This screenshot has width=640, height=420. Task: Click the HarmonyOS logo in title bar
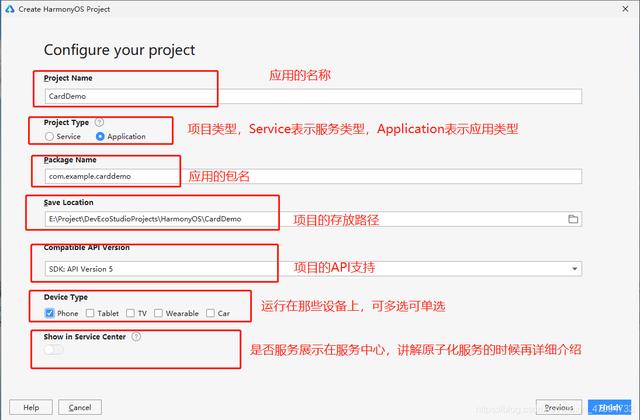click(10, 9)
